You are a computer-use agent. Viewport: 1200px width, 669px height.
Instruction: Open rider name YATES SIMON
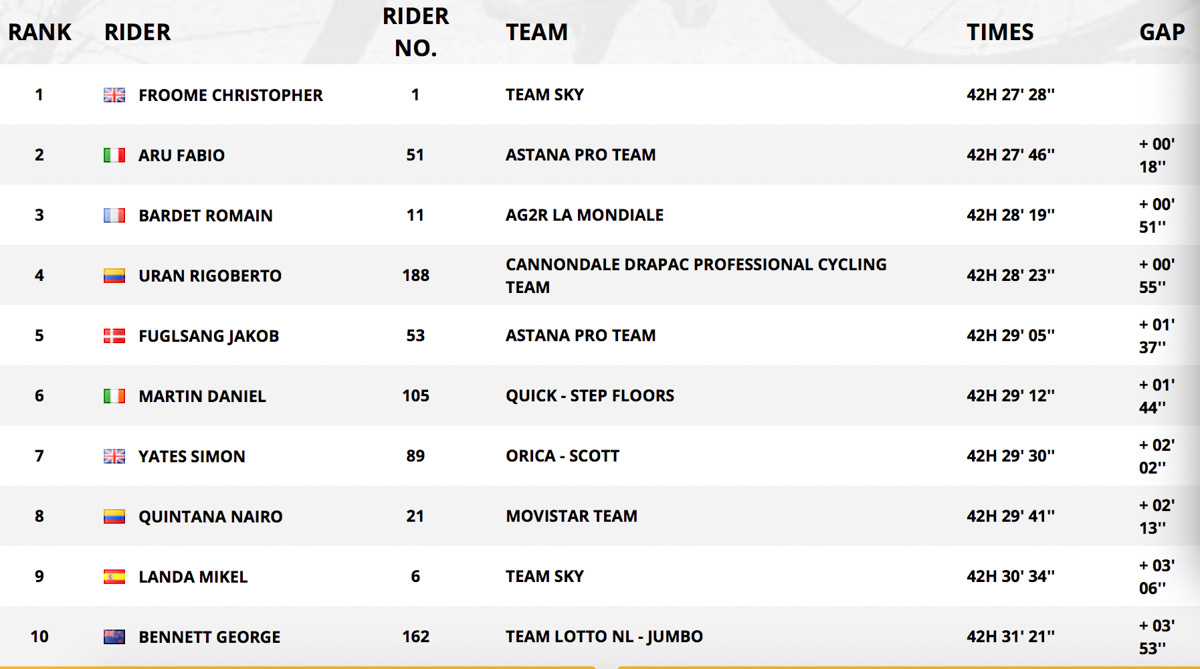tap(192, 457)
